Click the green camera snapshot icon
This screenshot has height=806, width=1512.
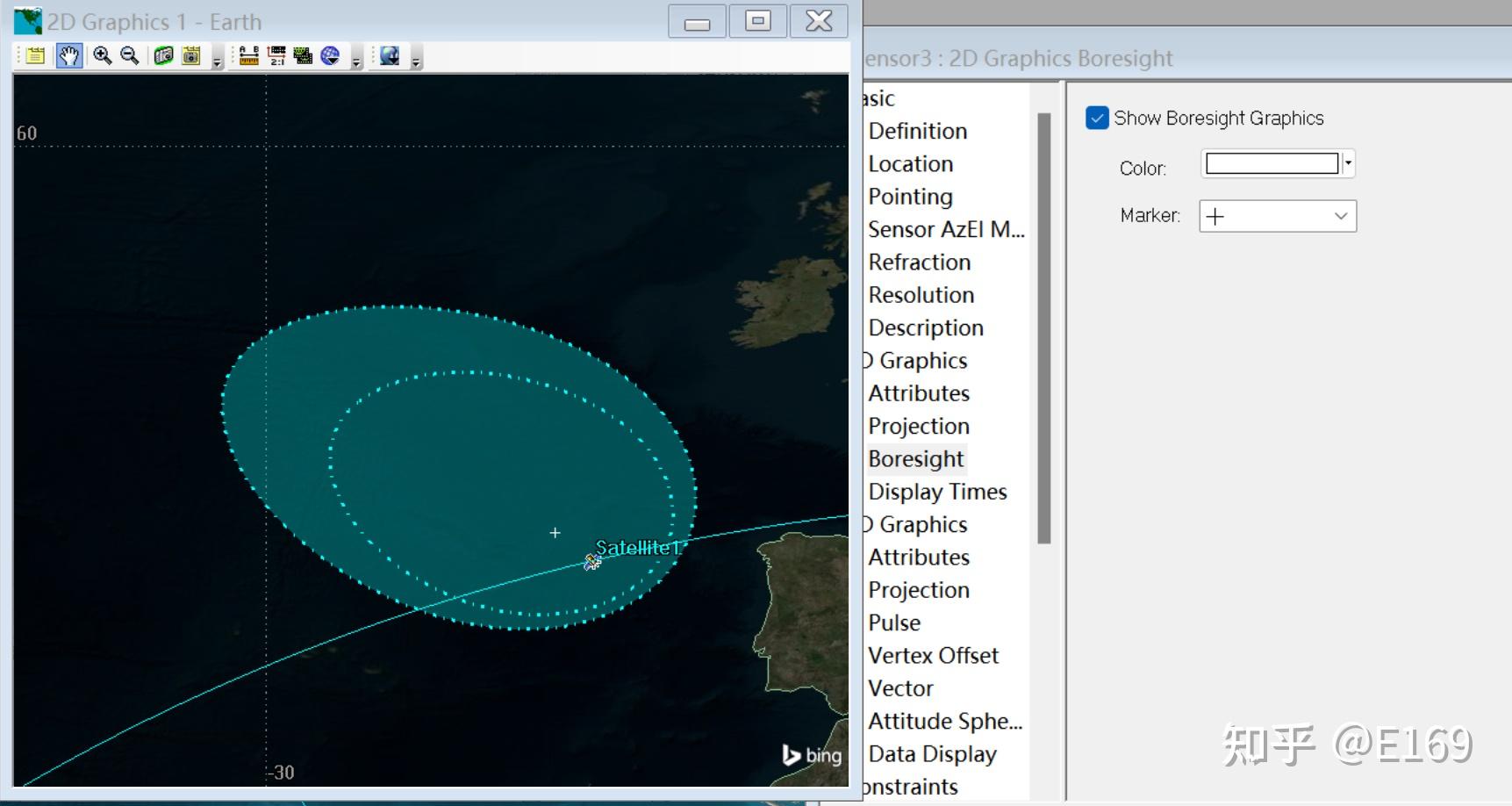click(163, 56)
